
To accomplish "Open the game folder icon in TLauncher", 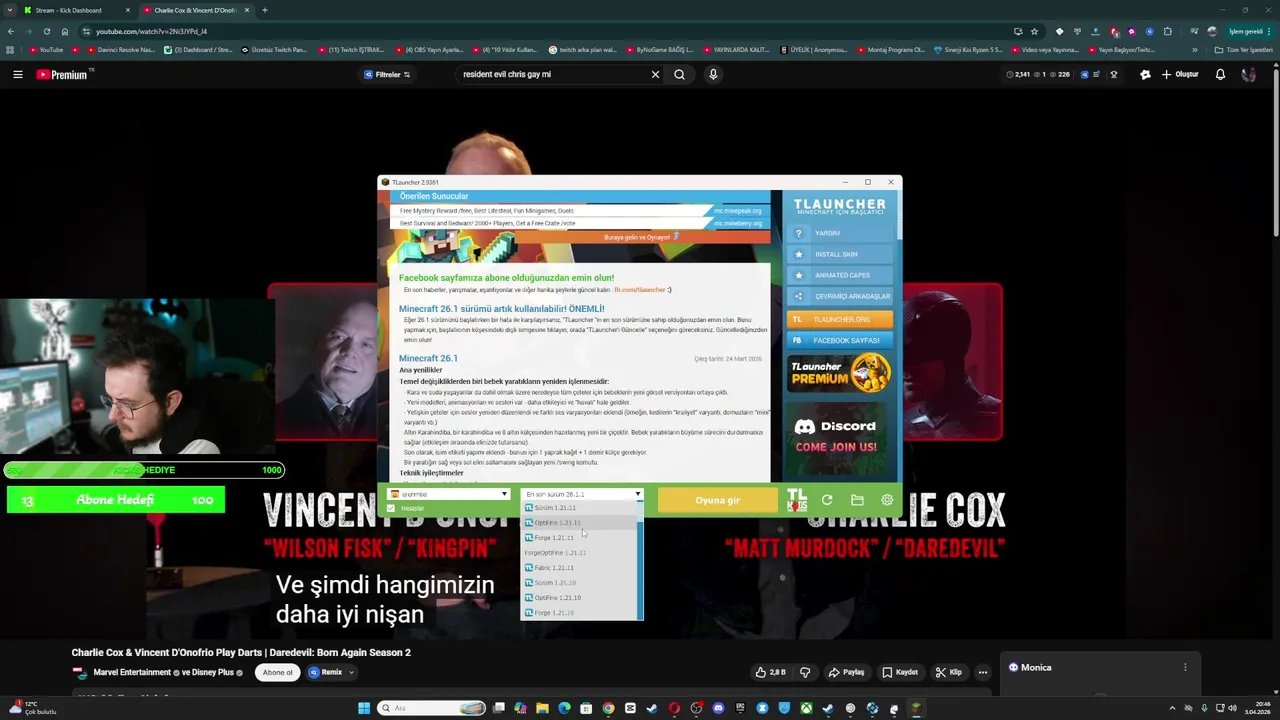I will pos(857,500).
